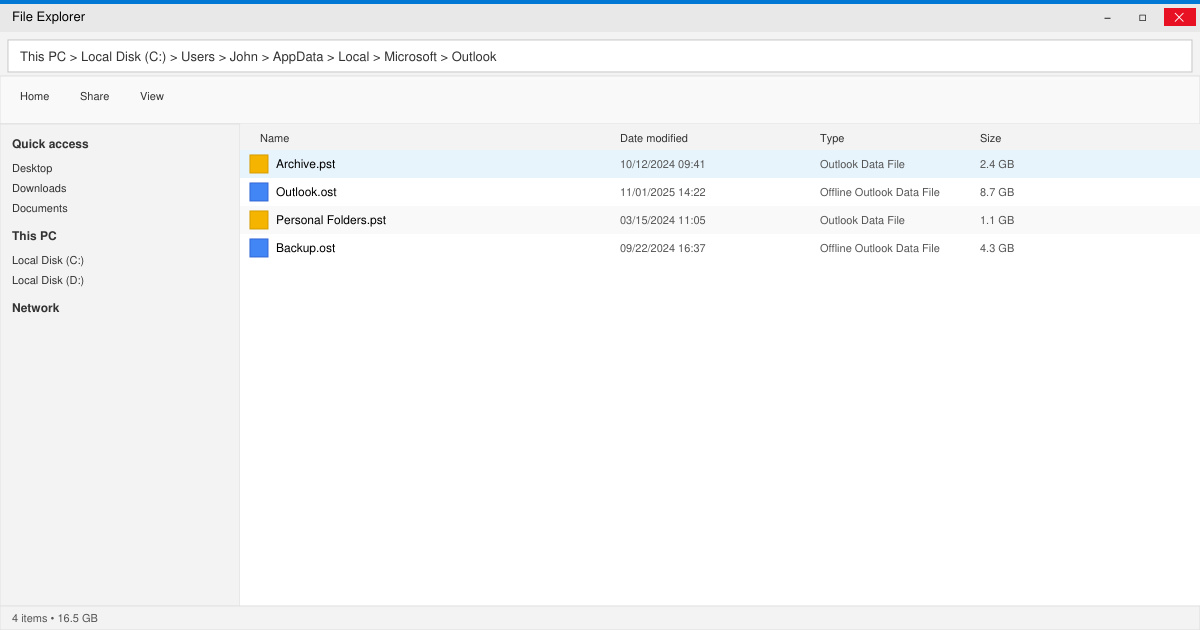Open the Share ribbon tab
The image size is (1200, 630).
click(x=95, y=96)
